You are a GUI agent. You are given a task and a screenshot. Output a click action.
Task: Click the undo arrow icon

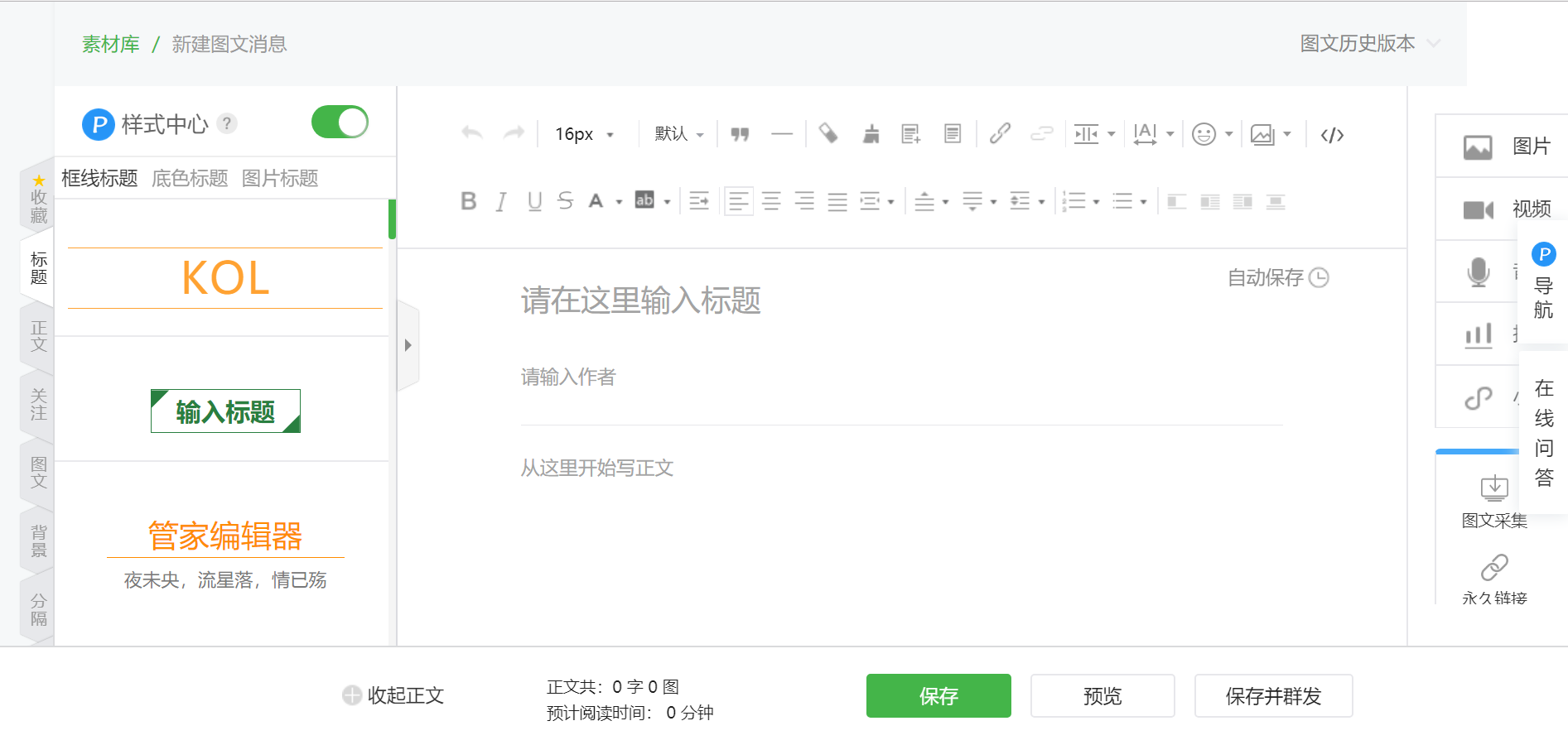pos(472,133)
